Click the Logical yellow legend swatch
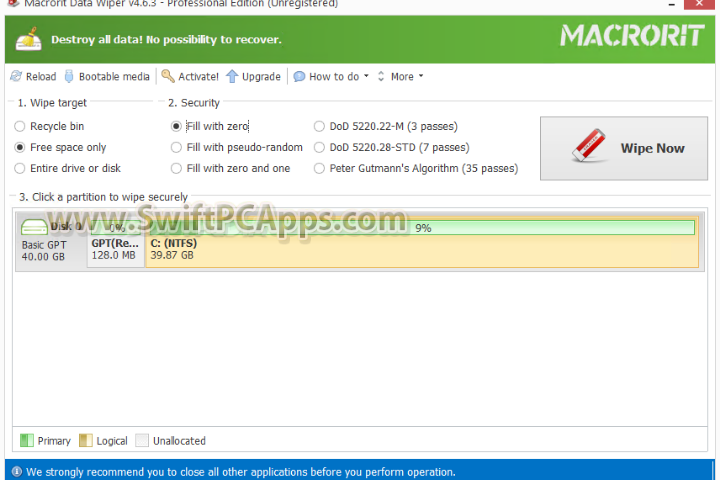This screenshot has width=720, height=480. (86, 440)
